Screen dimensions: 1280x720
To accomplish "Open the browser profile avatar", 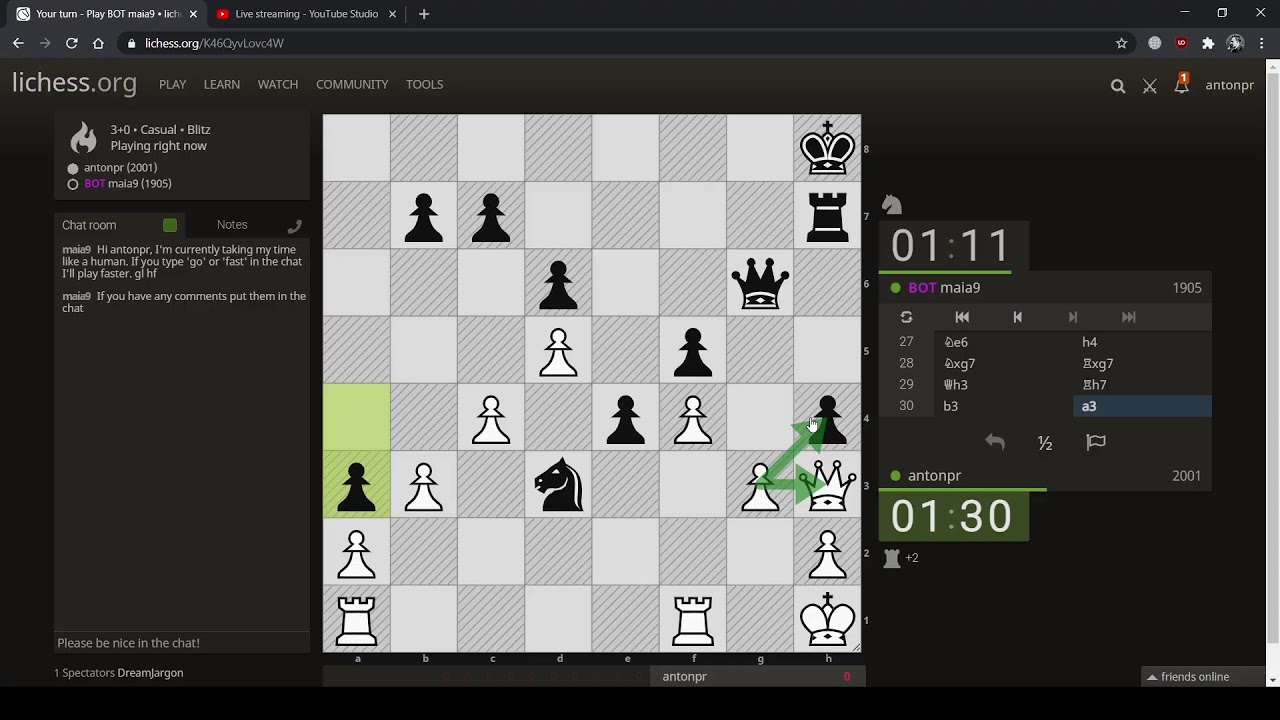I will pyautogui.click(x=1235, y=43).
